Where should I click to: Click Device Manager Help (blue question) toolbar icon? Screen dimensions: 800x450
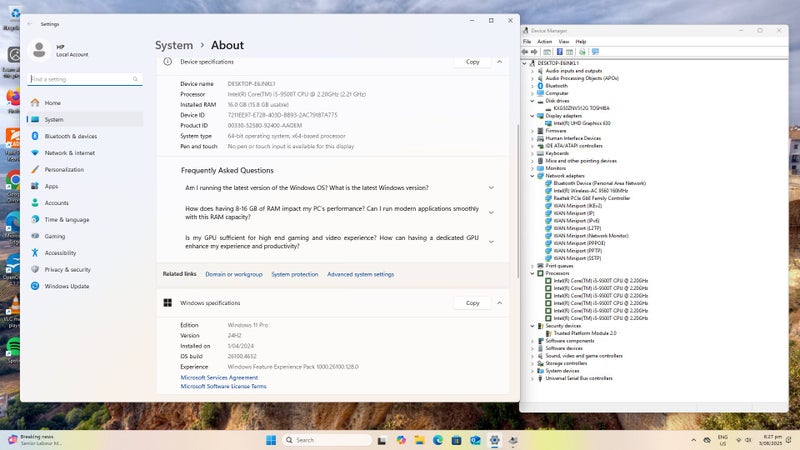[x=559, y=52]
